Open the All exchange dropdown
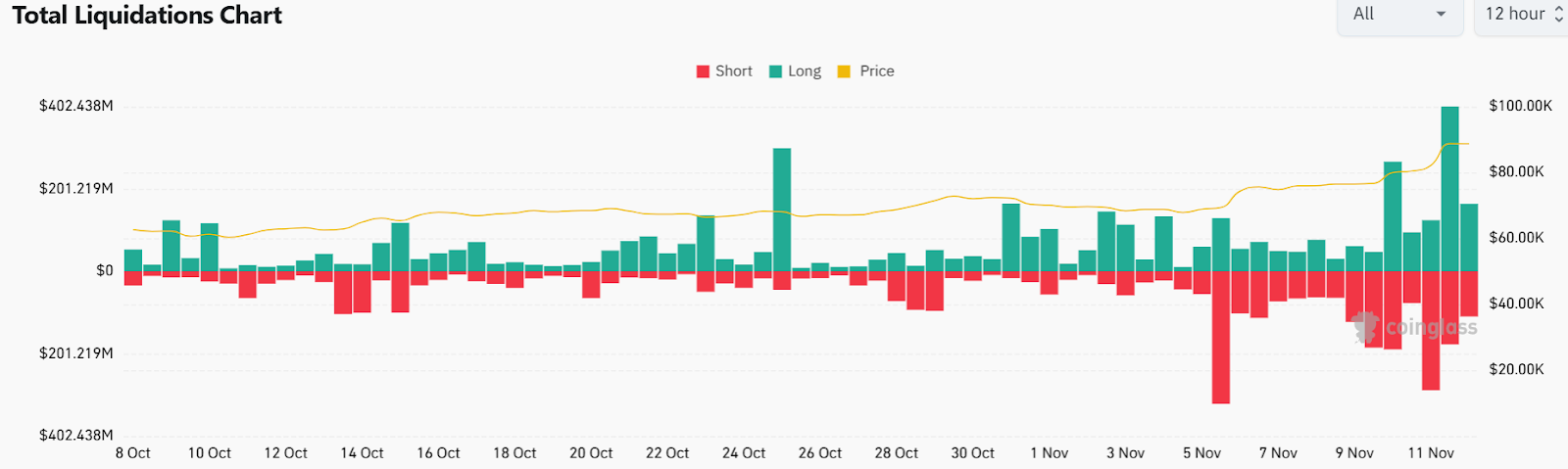The height and width of the screenshot is (469, 1568). click(1398, 15)
